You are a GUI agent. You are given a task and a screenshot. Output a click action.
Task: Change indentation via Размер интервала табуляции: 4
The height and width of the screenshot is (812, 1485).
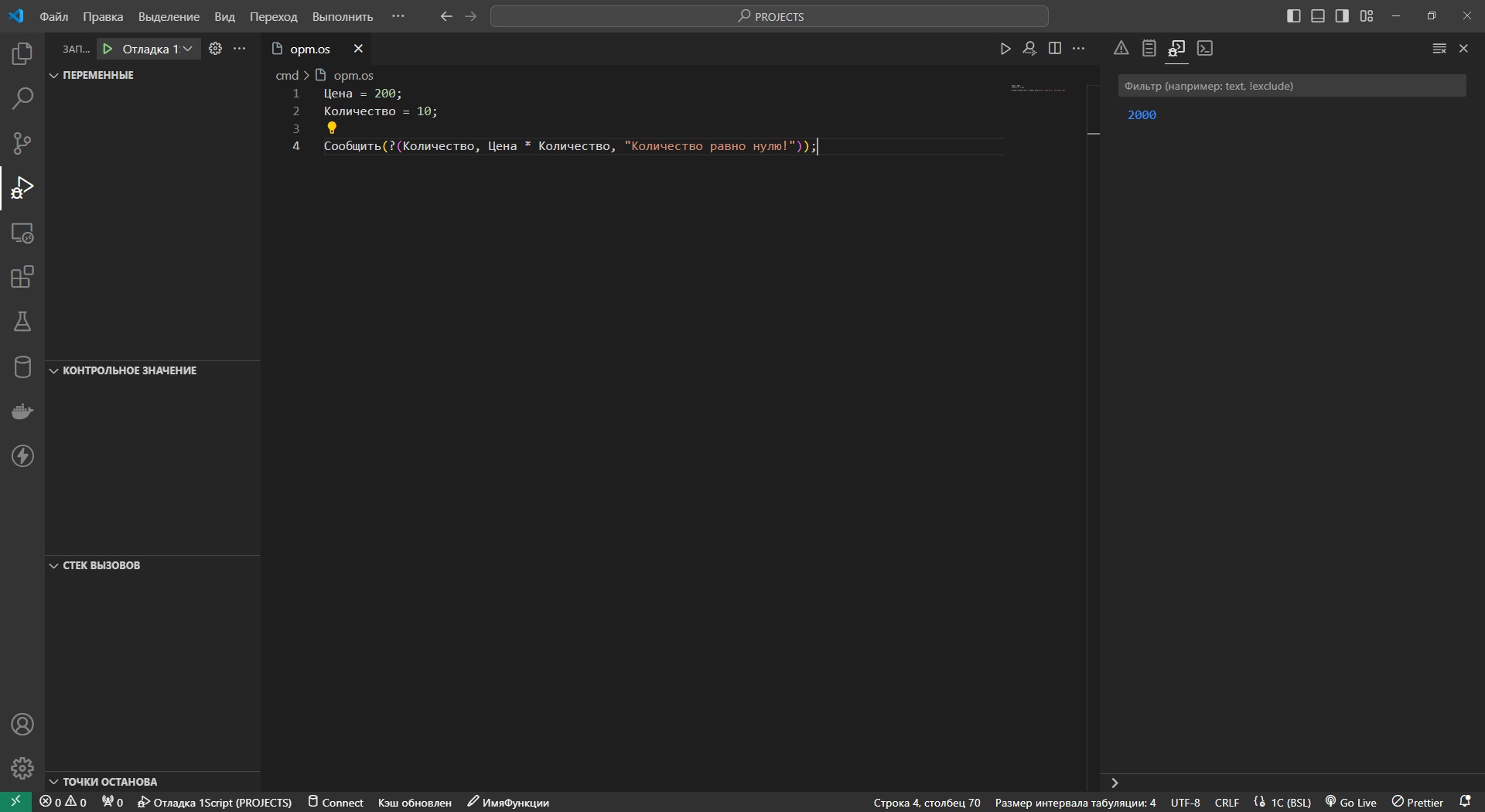pyautogui.click(x=1075, y=802)
